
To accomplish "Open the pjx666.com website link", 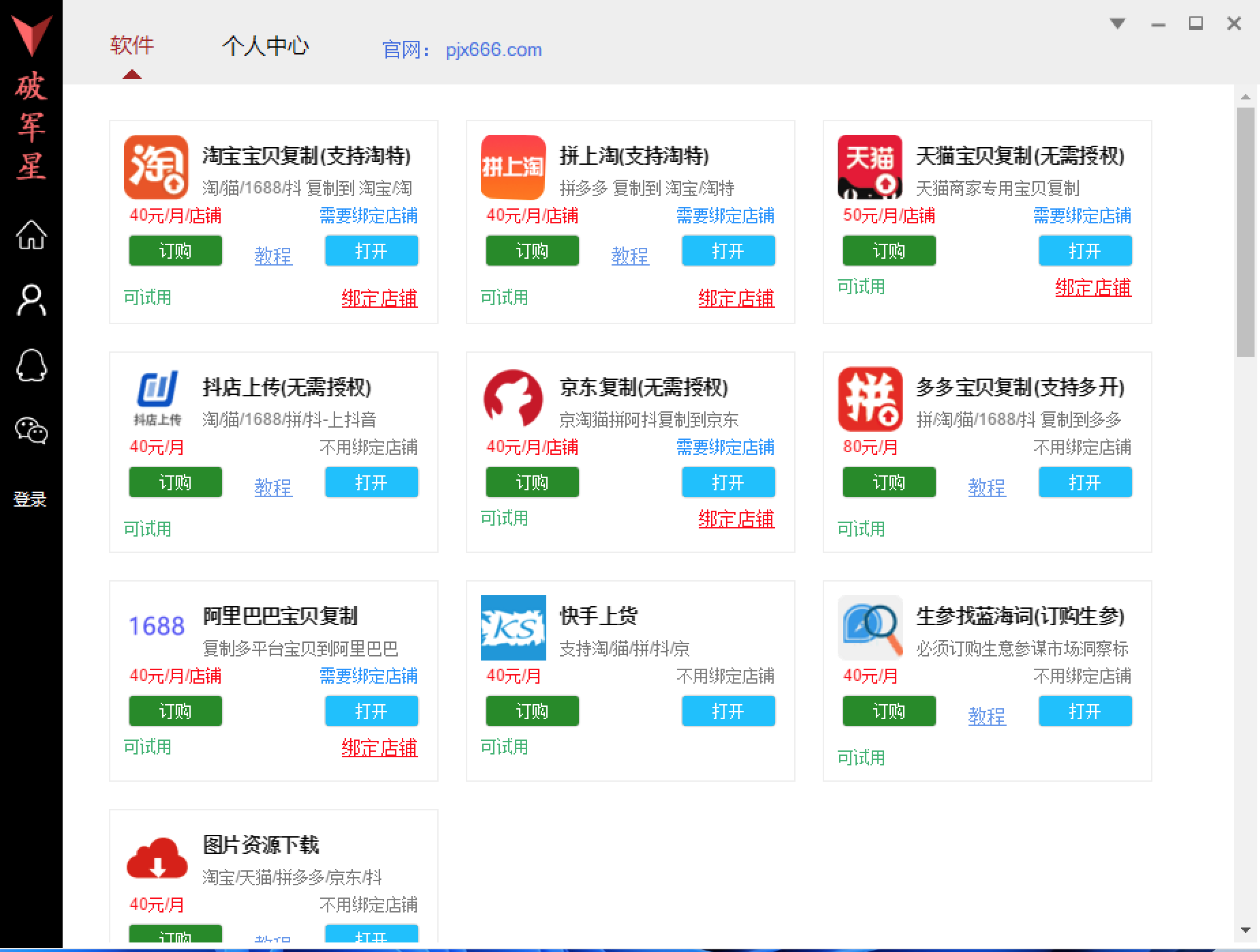I will tap(494, 50).
